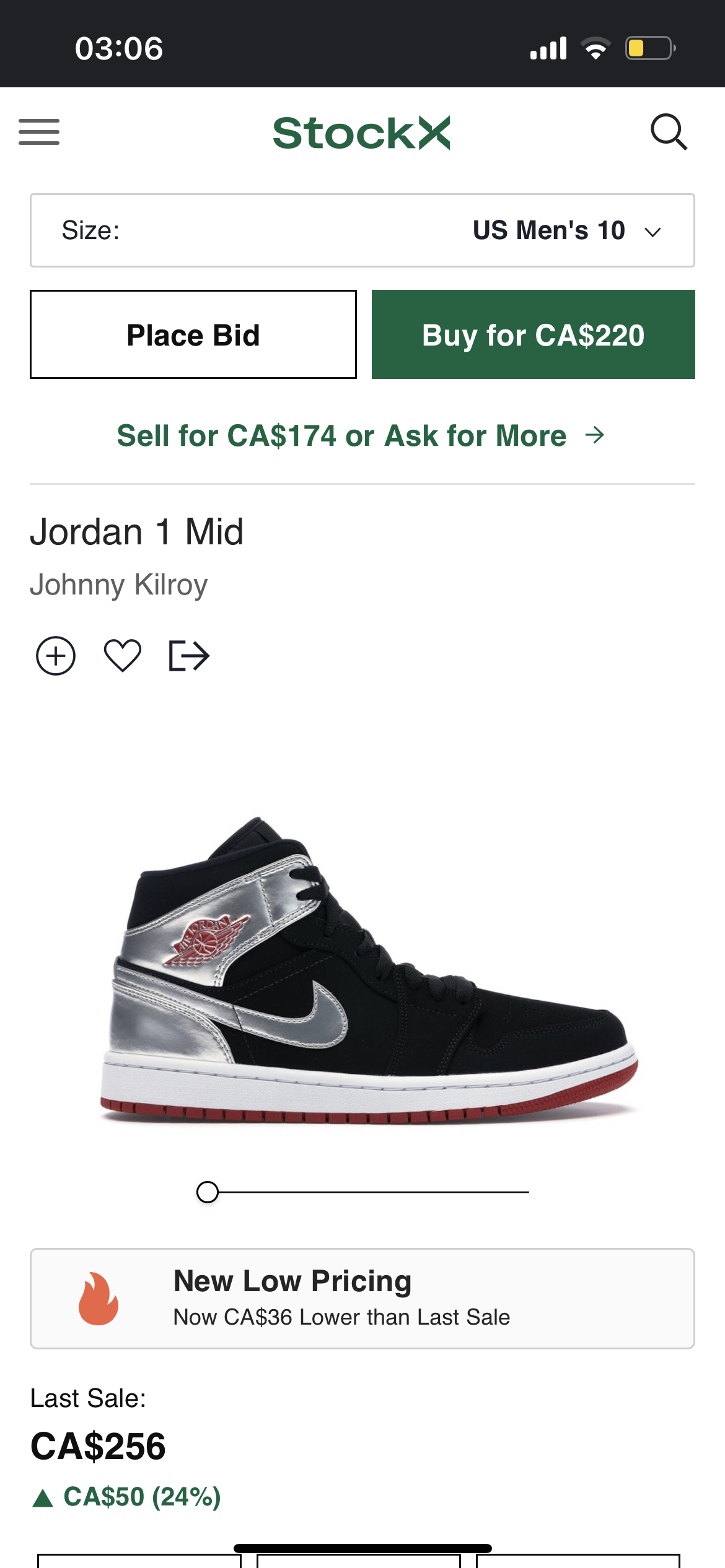Tap the StockX logo

(x=361, y=133)
